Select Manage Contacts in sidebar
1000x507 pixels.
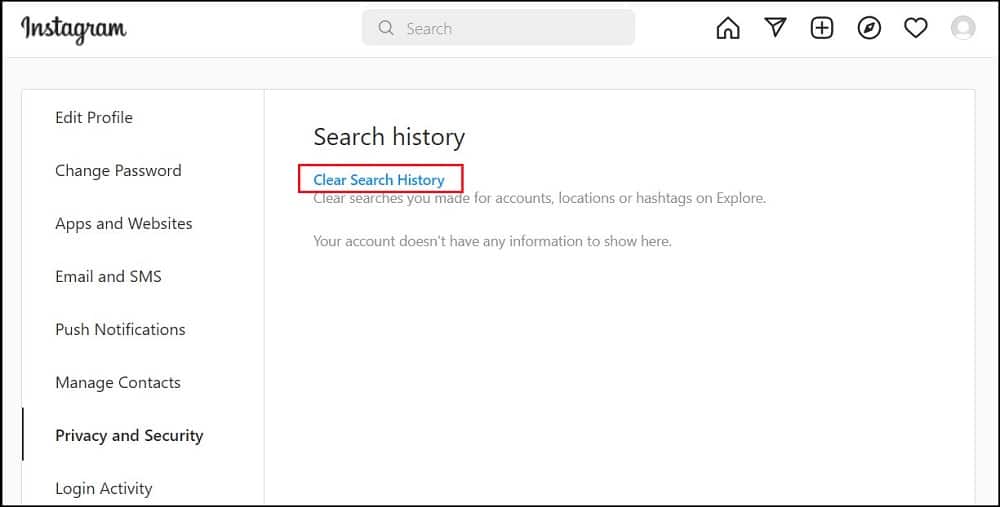click(118, 383)
